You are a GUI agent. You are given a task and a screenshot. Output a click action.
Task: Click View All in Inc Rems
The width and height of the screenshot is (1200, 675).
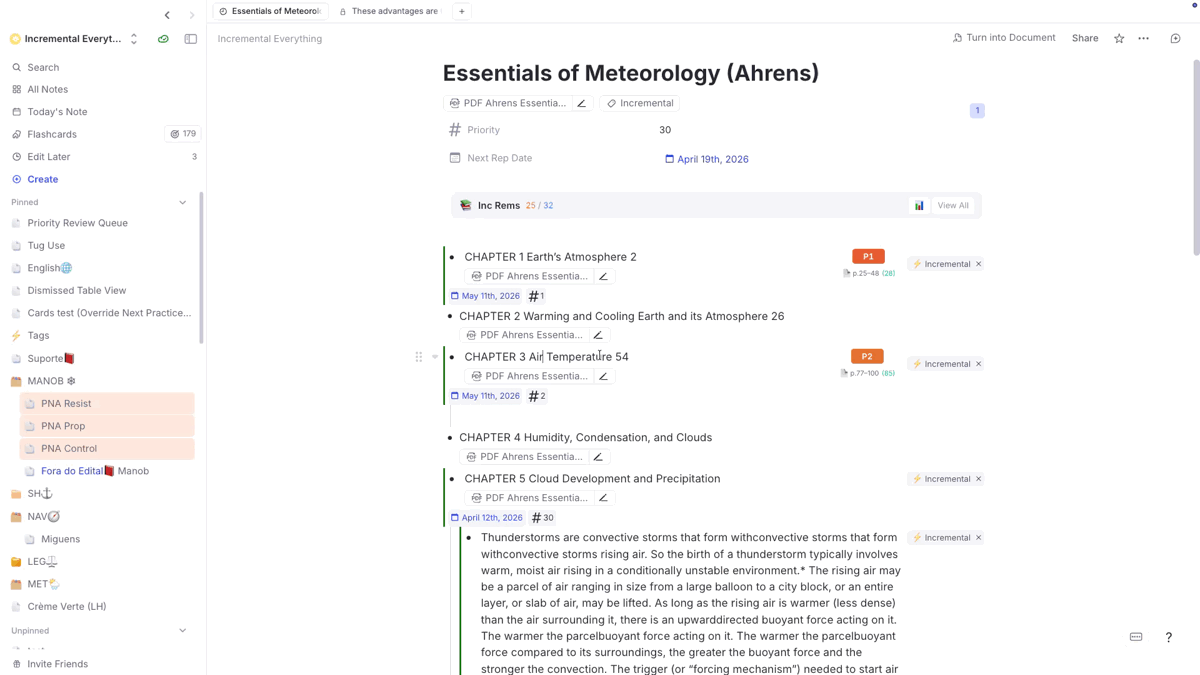[x=953, y=206]
